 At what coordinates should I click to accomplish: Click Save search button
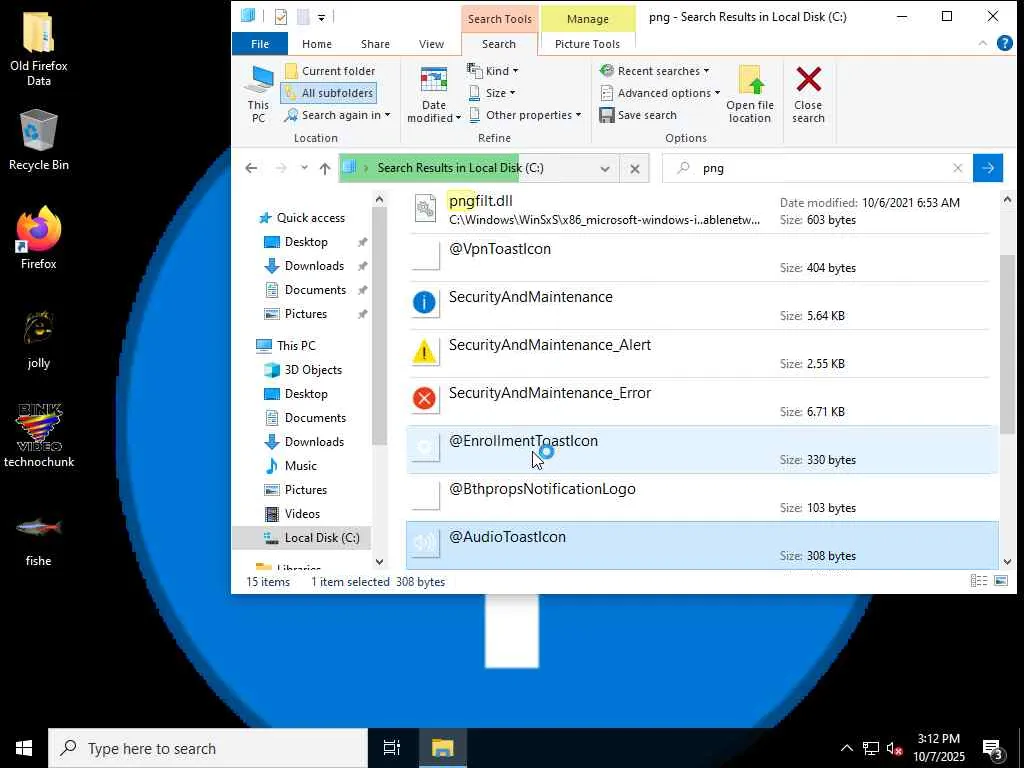click(638, 115)
